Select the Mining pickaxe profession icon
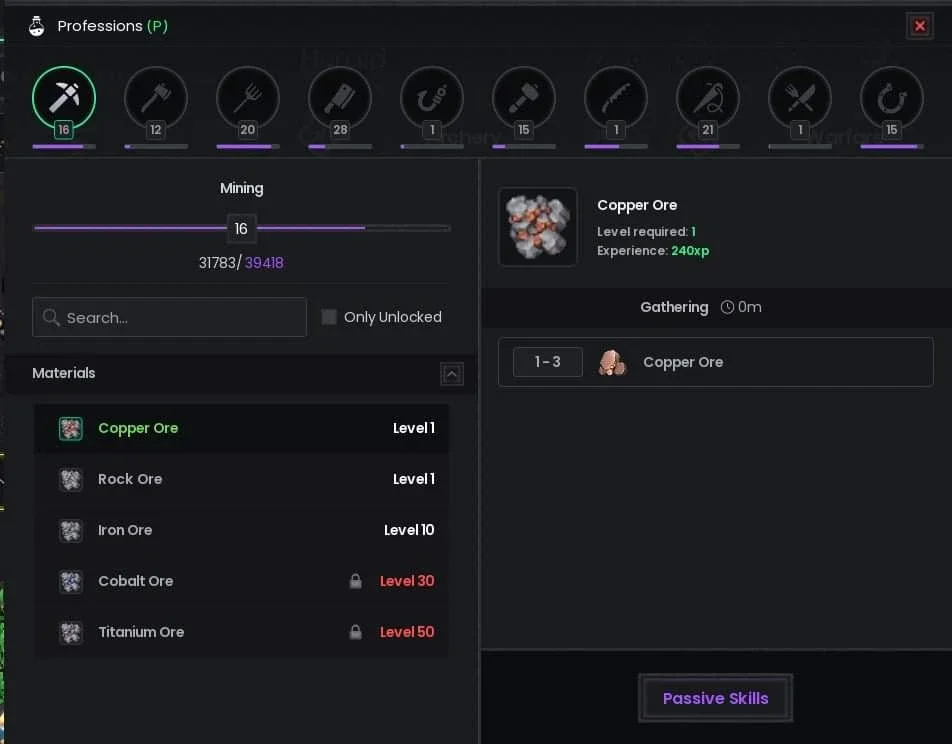The image size is (952, 744). tap(64, 97)
